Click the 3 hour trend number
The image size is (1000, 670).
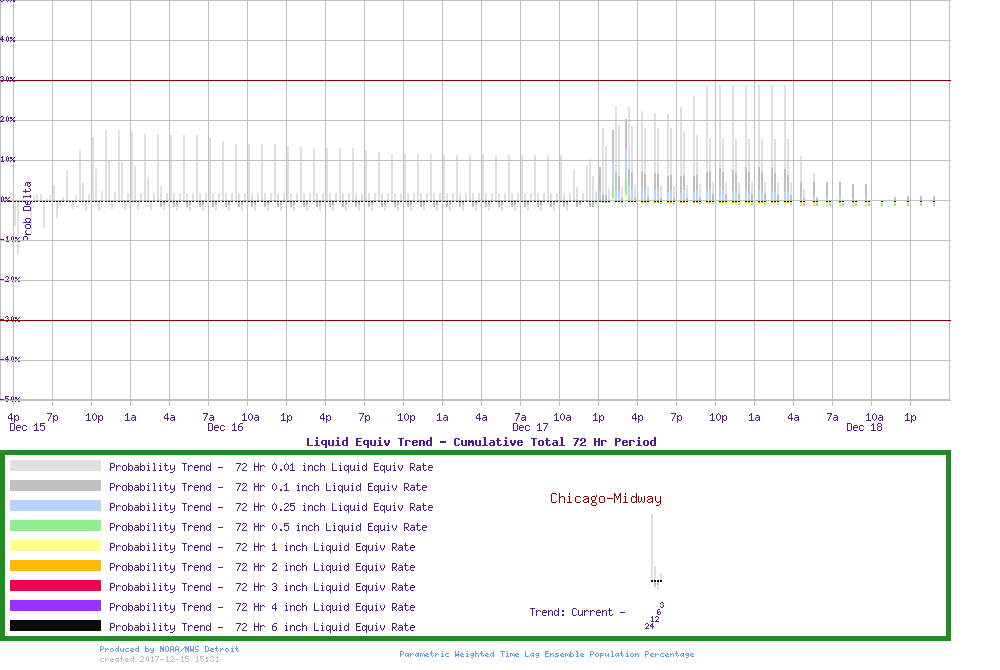click(662, 605)
